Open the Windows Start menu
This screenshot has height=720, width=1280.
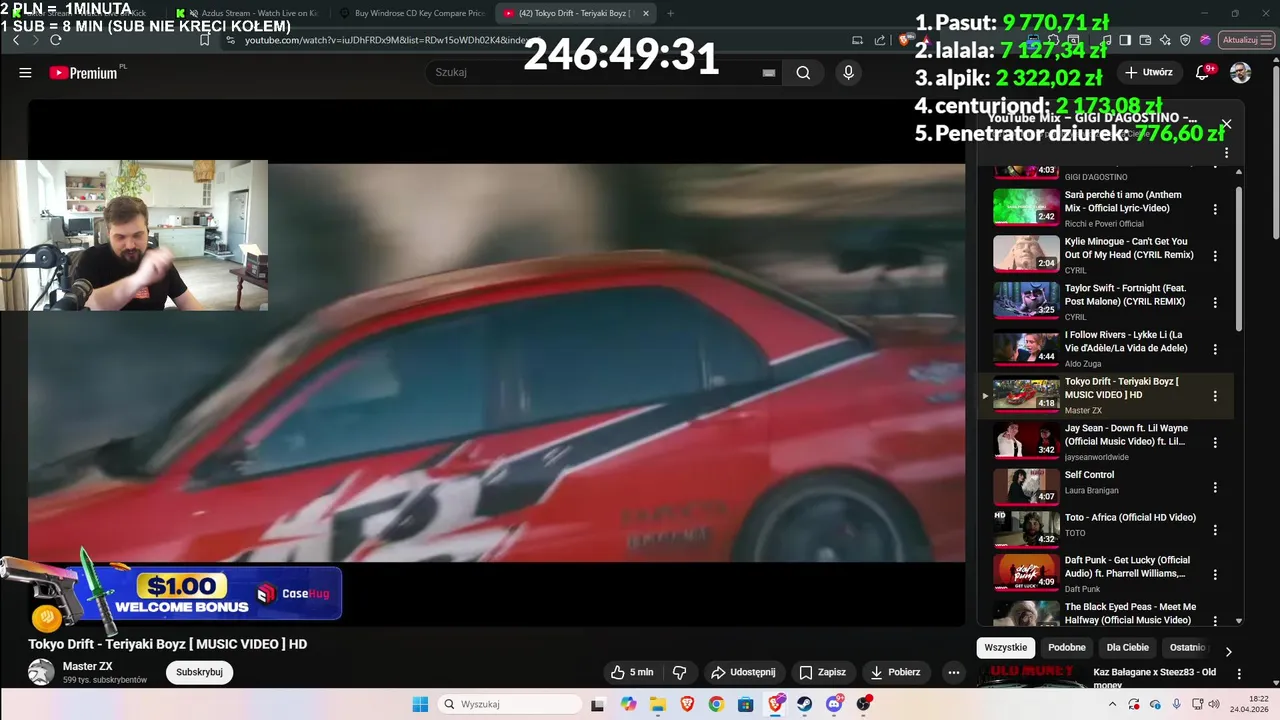coord(420,704)
